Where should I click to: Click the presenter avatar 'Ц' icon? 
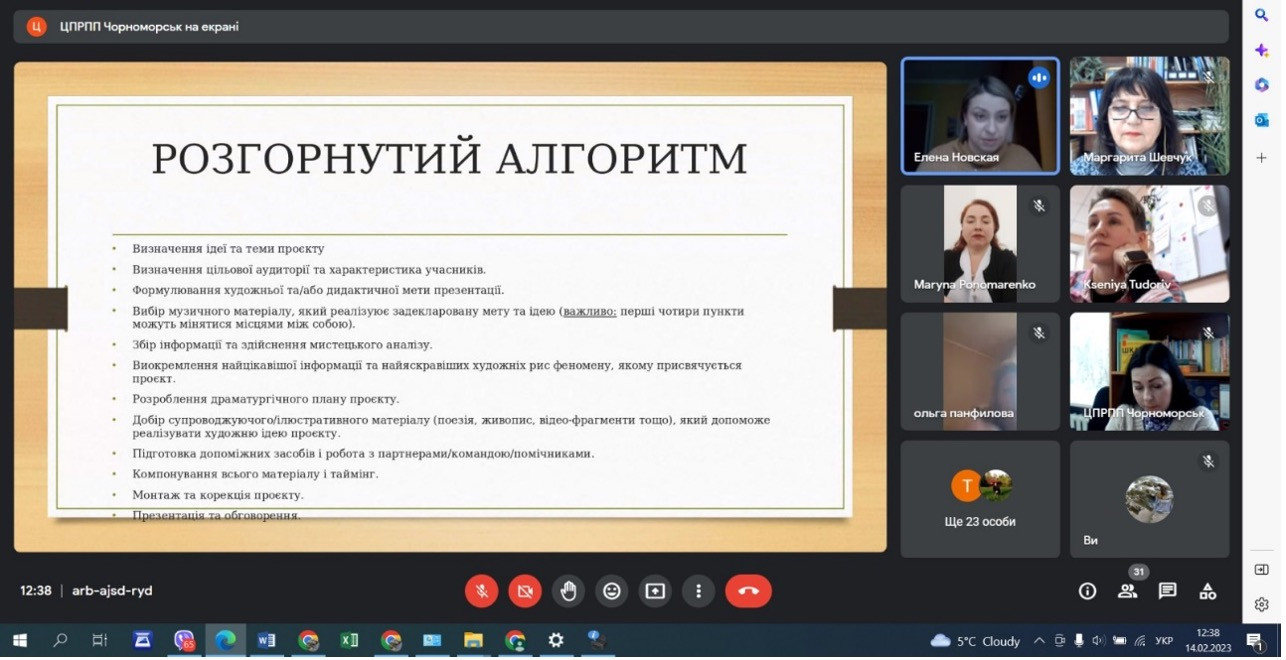[x=36, y=27]
